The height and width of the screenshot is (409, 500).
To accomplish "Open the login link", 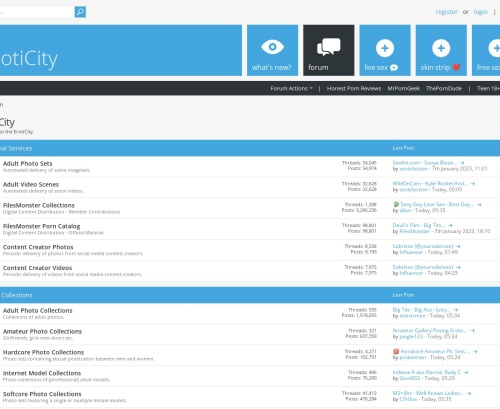I will point(481,12).
